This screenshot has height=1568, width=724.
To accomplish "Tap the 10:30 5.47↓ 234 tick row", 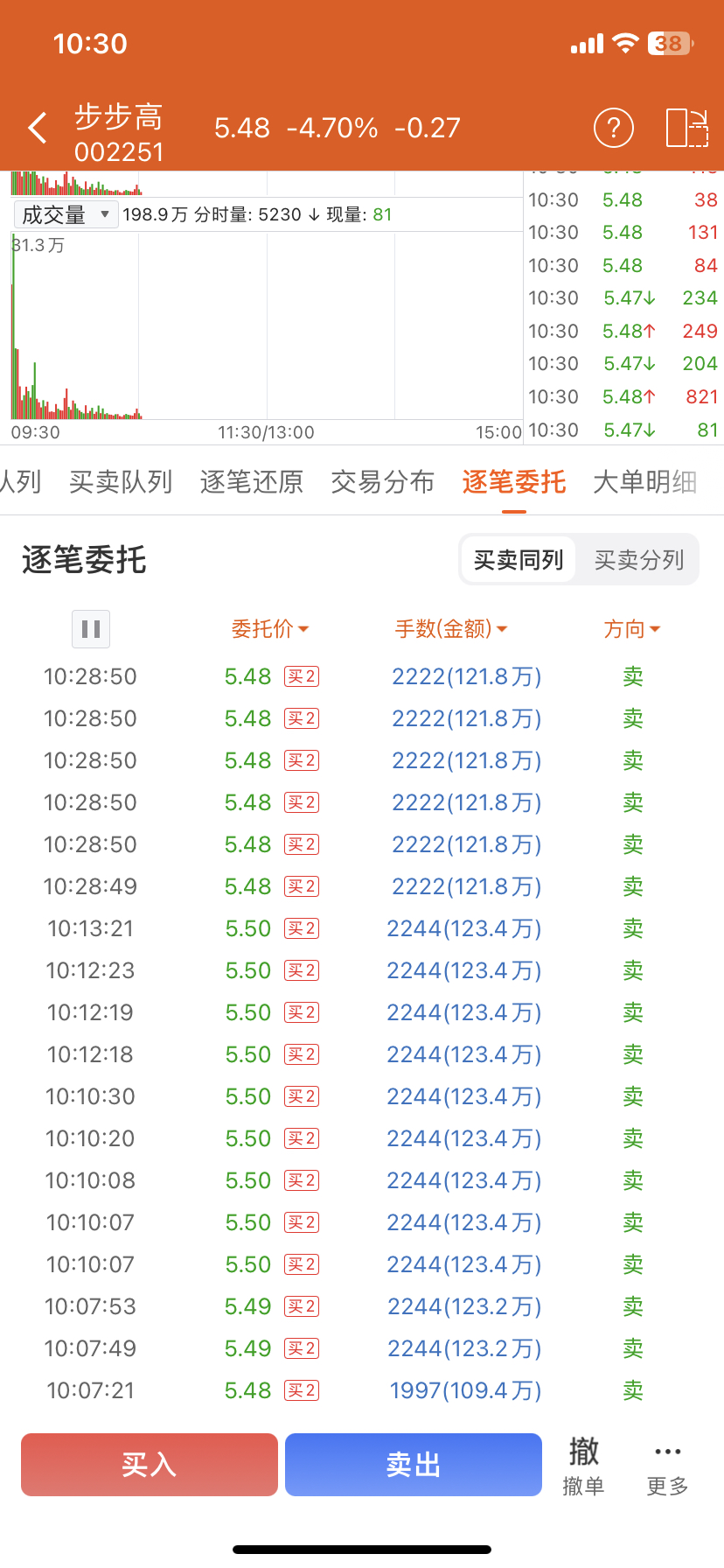I will (623, 297).
